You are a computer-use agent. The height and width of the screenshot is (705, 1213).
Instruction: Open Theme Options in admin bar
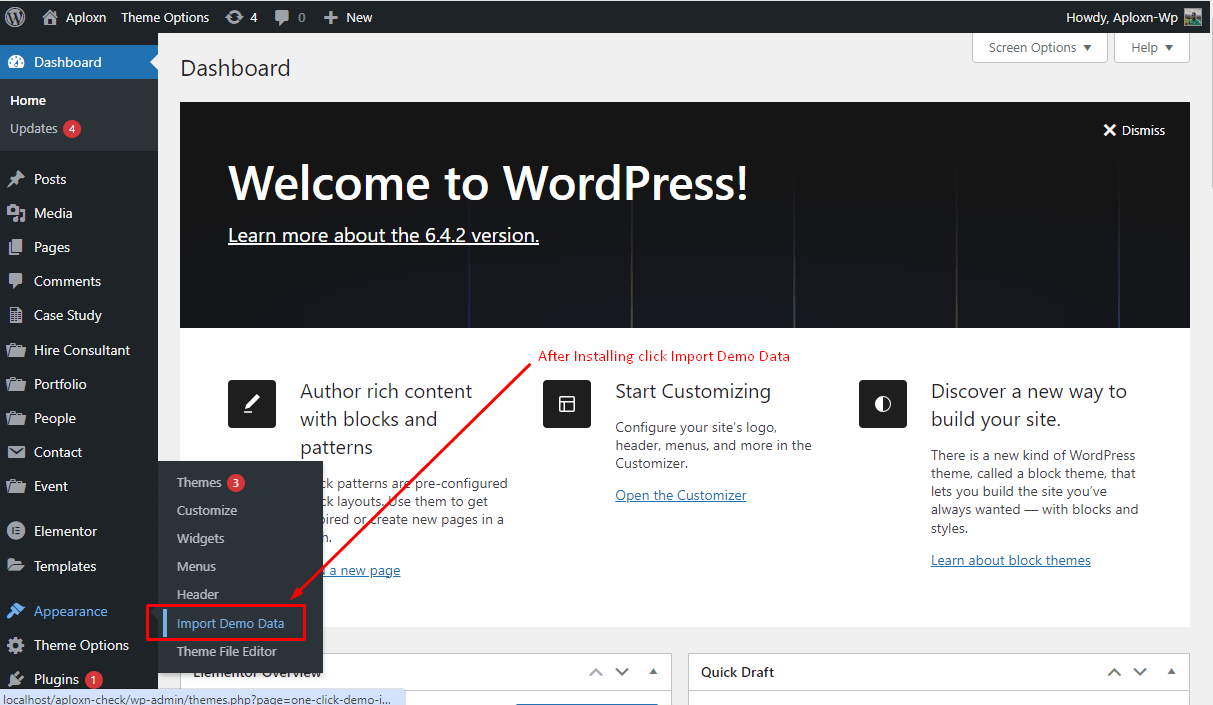tap(165, 17)
